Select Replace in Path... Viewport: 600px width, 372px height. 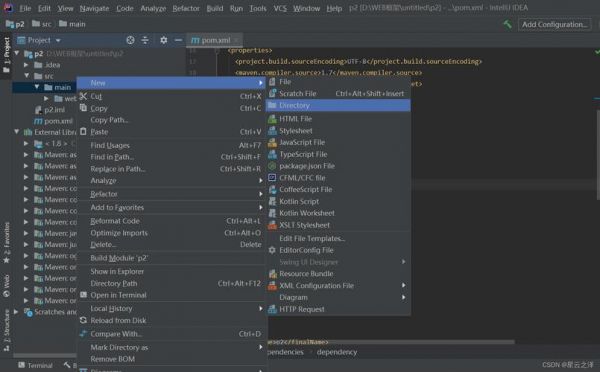pyautogui.click(x=171, y=169)
